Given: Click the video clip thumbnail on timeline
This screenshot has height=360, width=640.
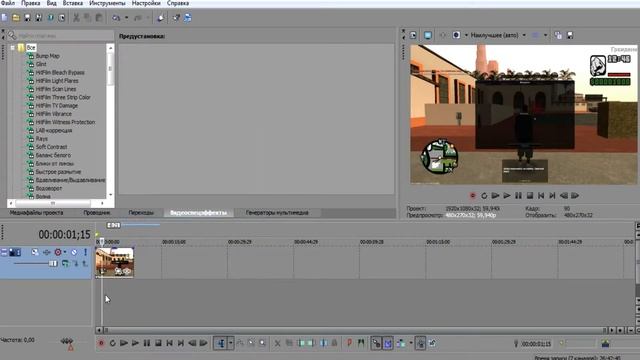Looking at the screenshot, I should click(115, 262).
